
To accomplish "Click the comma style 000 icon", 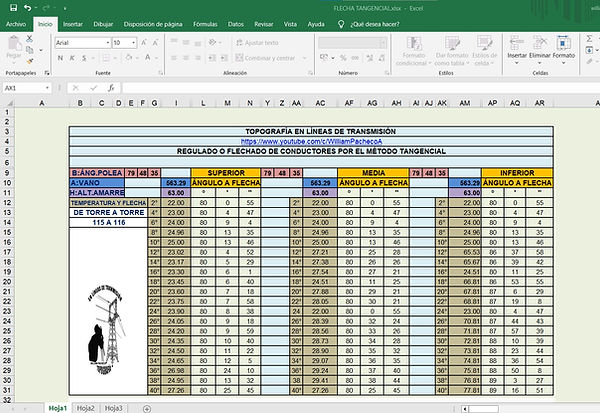I will (x=355, y=58).
